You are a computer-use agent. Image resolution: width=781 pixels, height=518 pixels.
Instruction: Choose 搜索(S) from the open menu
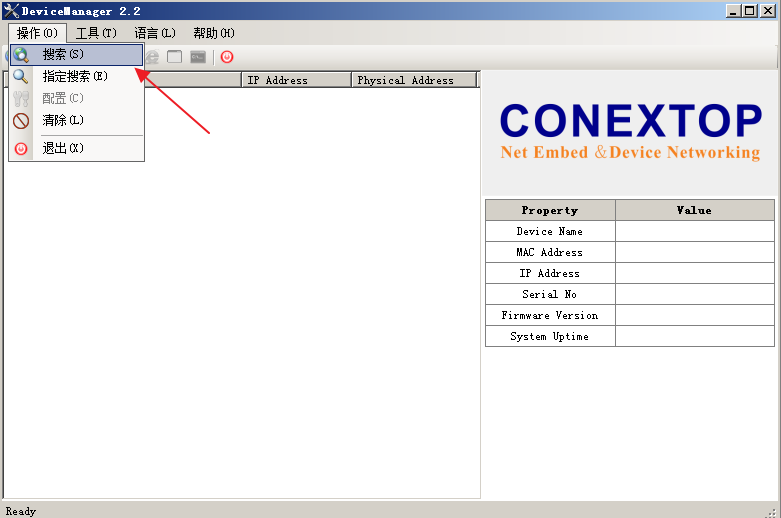click(63, 54)
